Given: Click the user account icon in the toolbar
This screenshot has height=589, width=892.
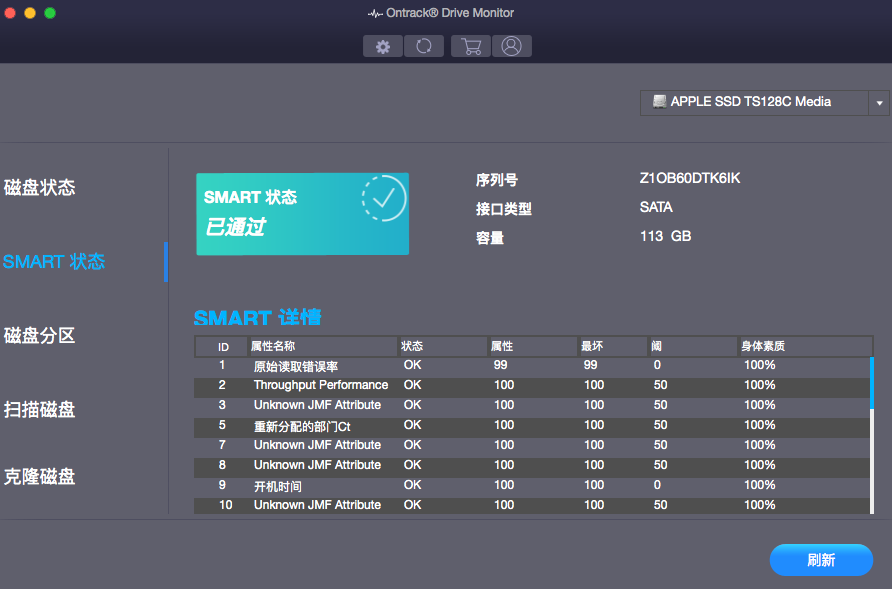Looking at the screenshot, I should coord(511,46).
